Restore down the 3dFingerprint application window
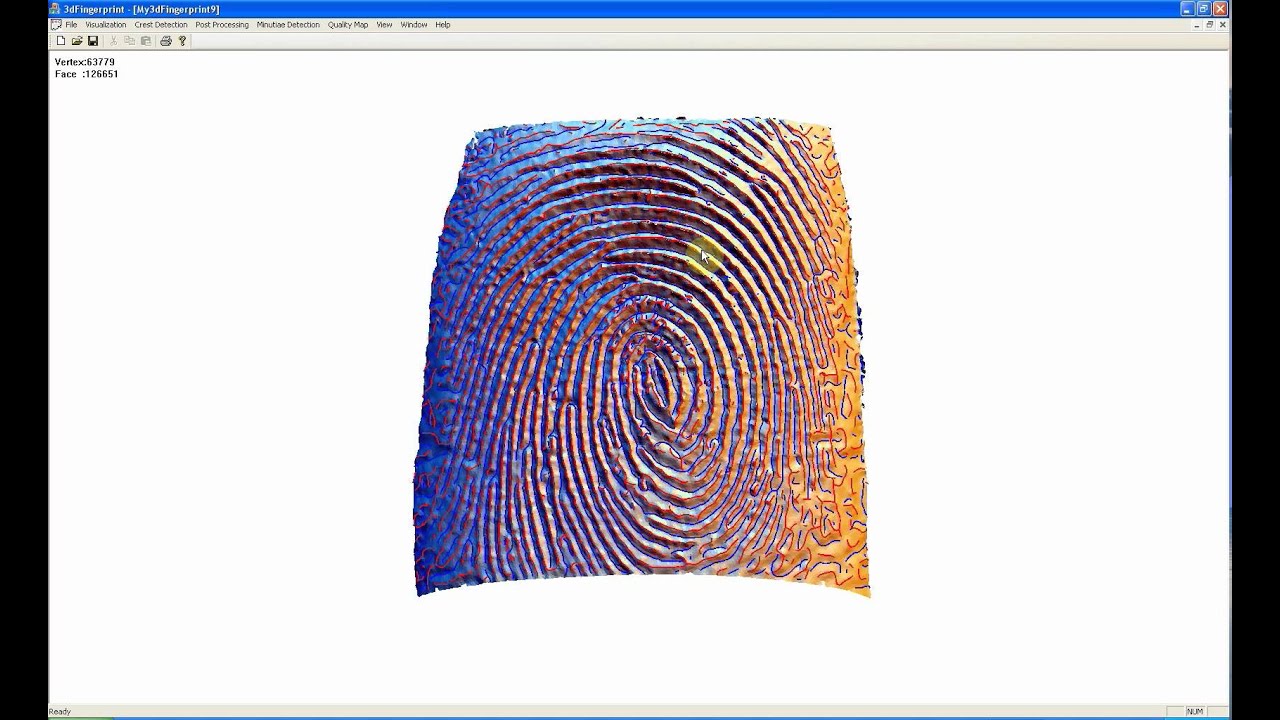Image resolution: width=1280 pixels, height=720 pixels. pos(1204,9)
